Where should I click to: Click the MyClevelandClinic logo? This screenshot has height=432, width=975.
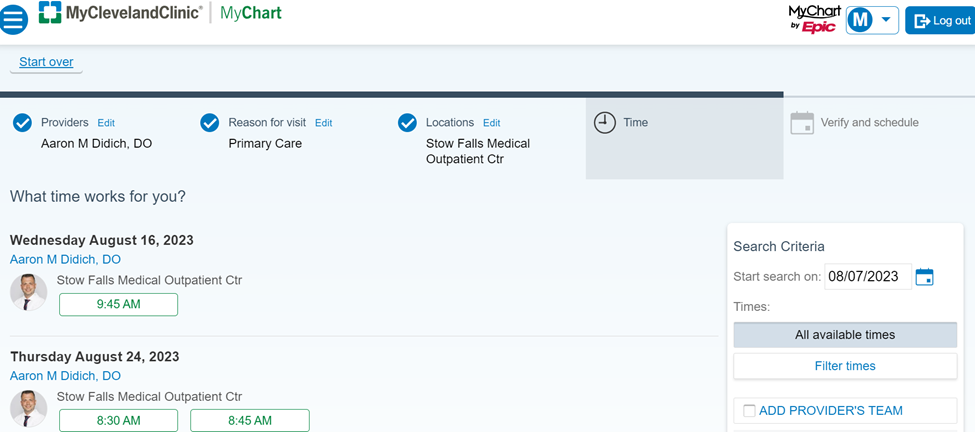121,12
